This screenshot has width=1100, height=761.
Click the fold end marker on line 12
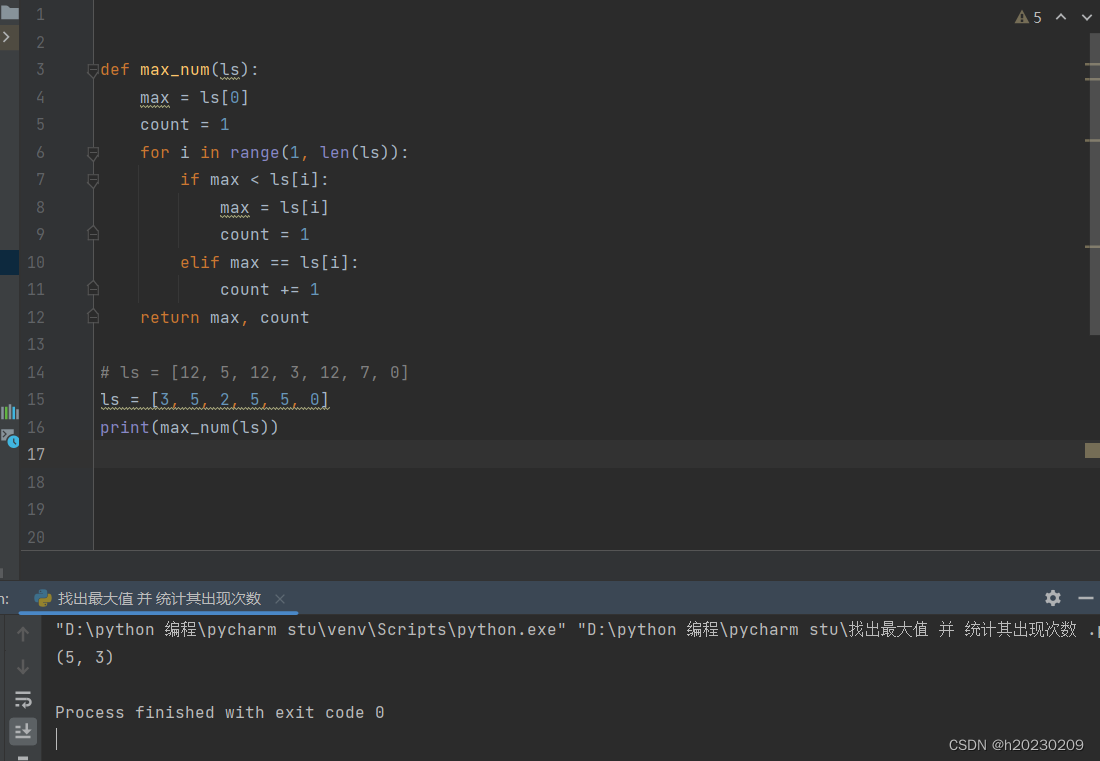pos(92,317)
